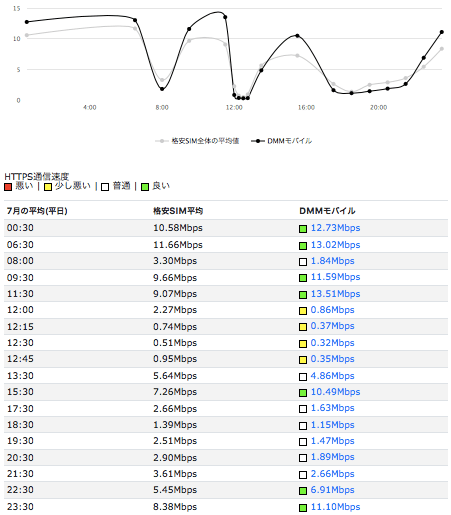Click the yellow 少し悪い legend swatch
Image resolution: width=451 pixels, height=515 pixels.
tap(48, 187)
